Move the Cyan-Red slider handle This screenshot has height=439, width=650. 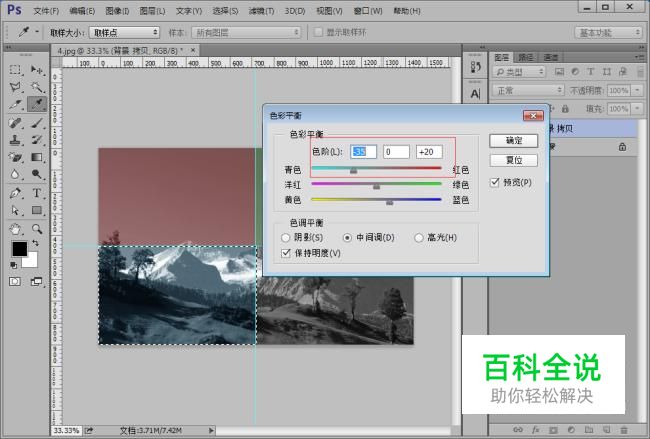[x=353, y=170]
